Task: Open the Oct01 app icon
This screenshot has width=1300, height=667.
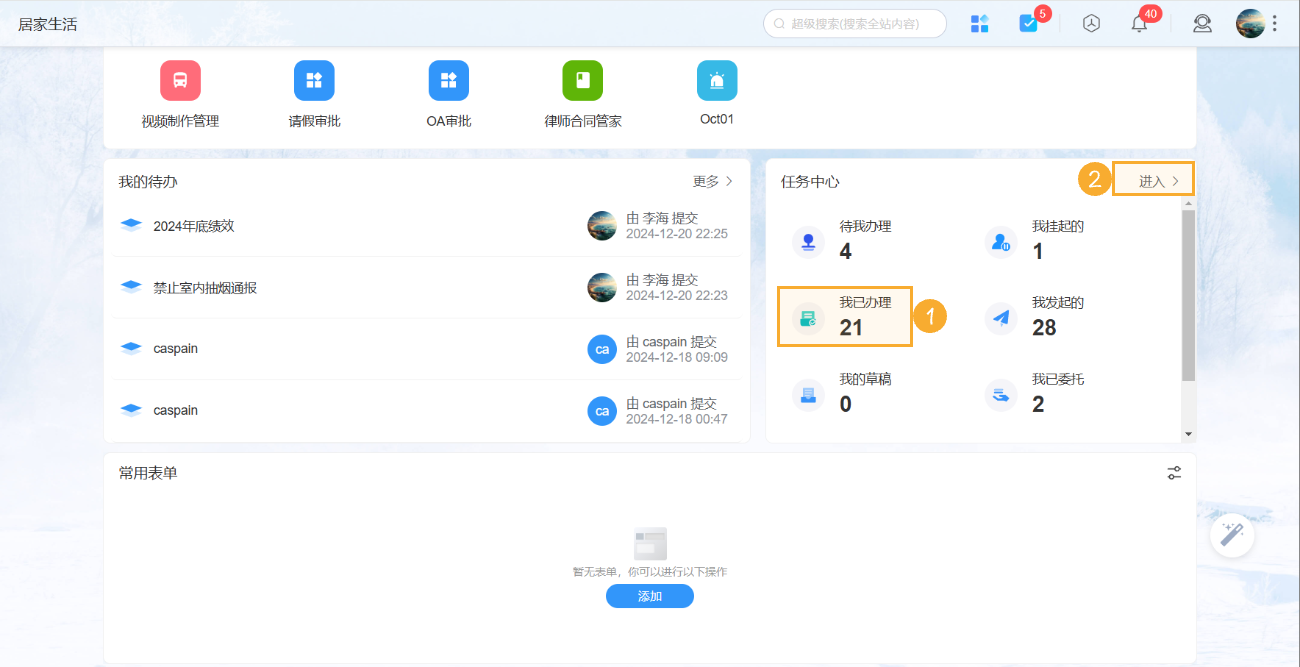Action: [x=716, y=81]
